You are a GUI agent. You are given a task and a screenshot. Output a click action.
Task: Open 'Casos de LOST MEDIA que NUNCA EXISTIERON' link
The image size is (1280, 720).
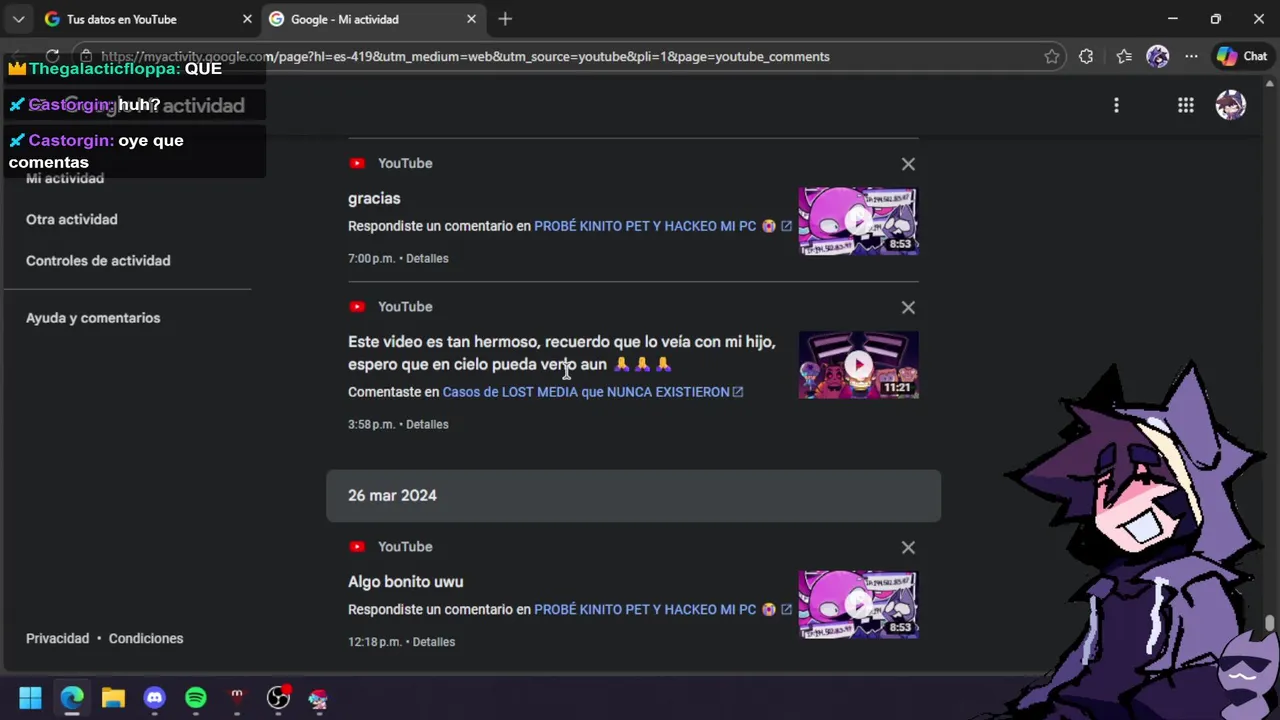click(586, 392)
